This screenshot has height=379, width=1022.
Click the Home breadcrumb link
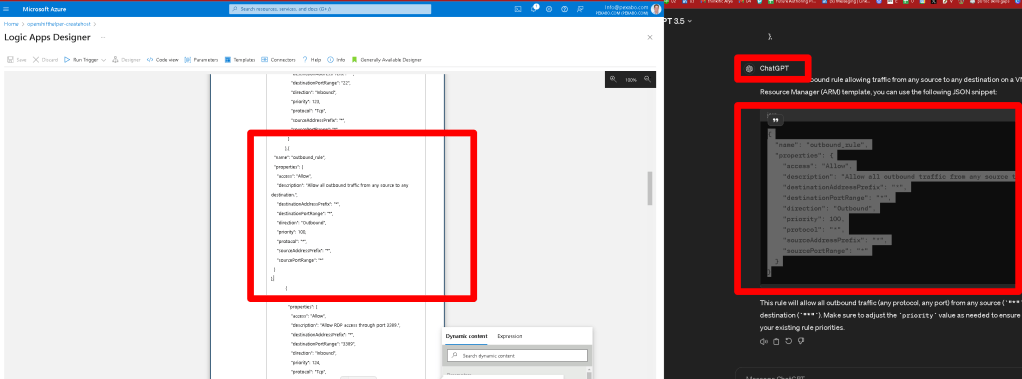point(11,23)
